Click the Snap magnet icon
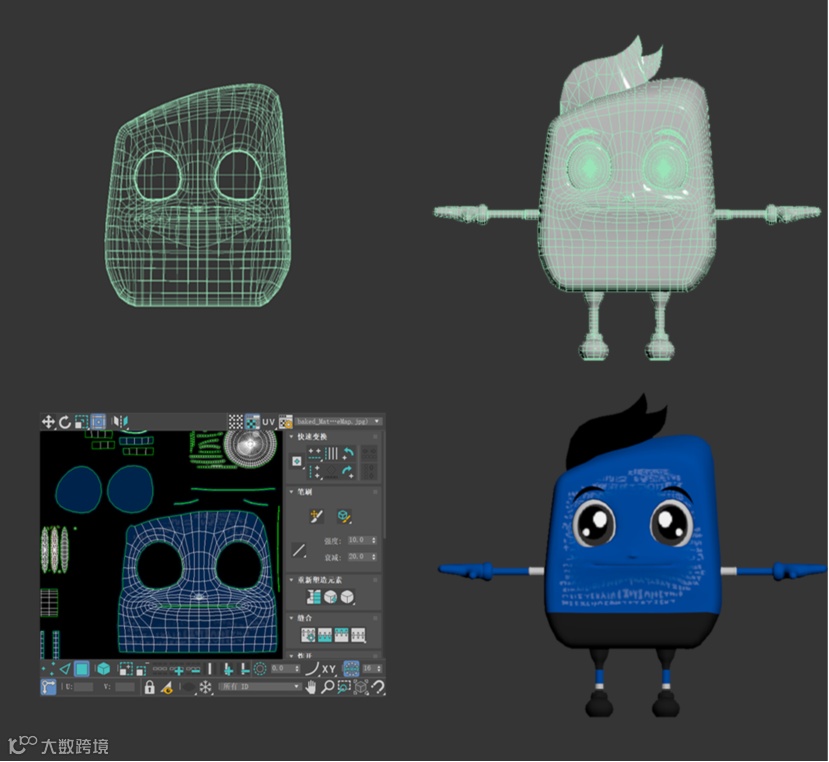 coord(377,687)
